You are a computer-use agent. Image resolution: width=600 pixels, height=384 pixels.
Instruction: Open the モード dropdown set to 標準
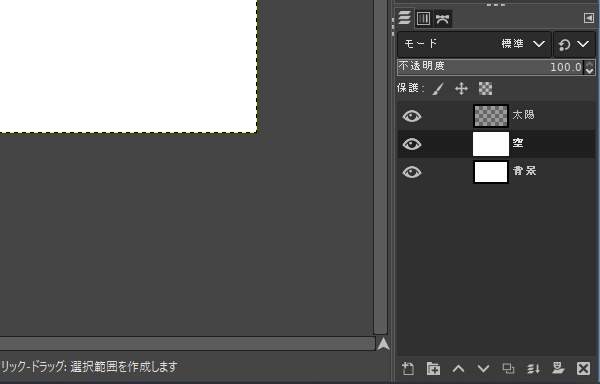pos(474,44)
